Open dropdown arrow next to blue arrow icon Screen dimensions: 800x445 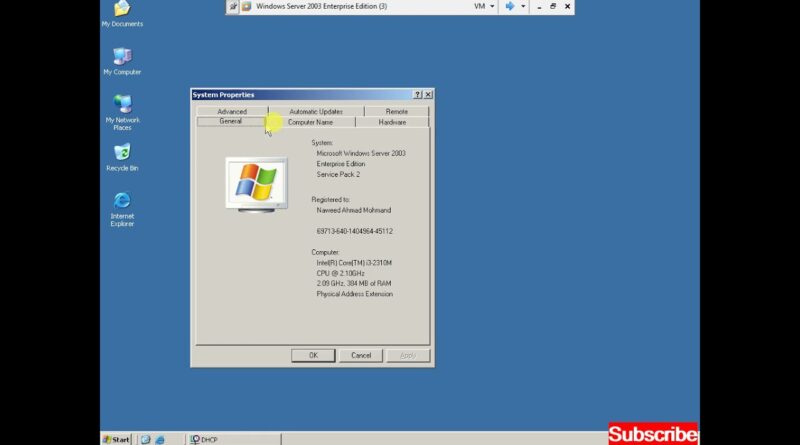(523, 7)
